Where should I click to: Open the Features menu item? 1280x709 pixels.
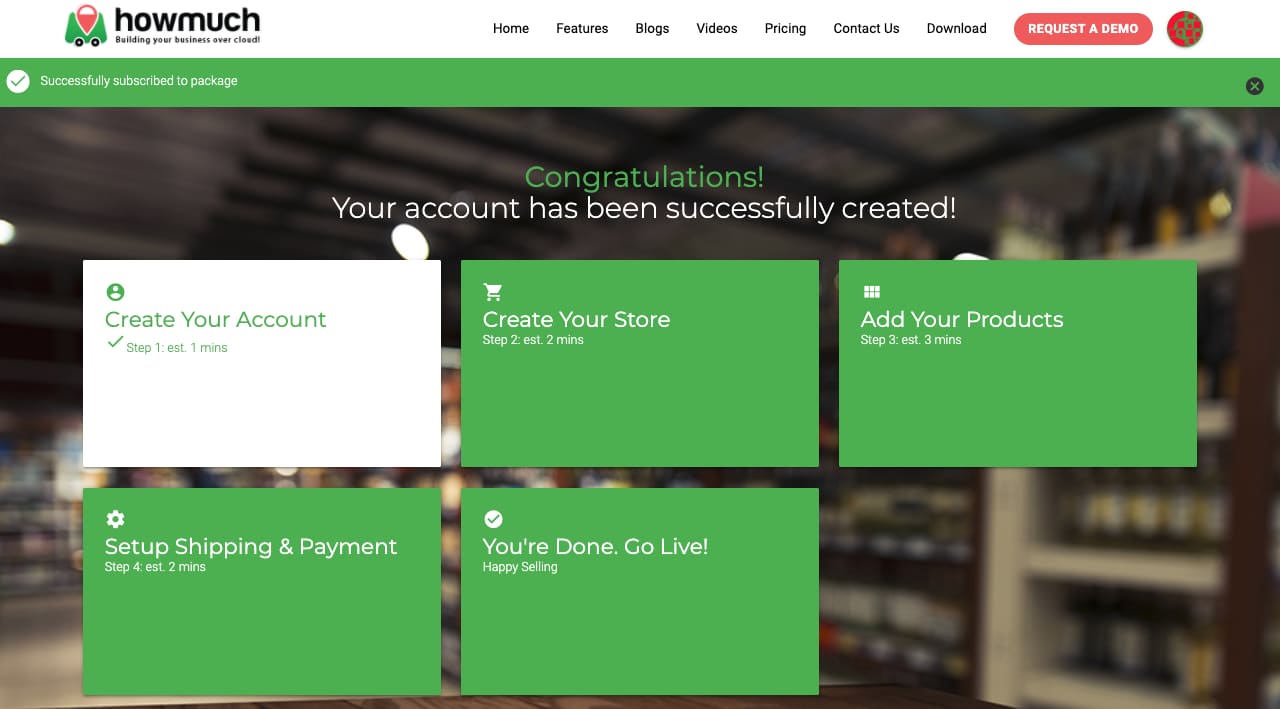pyautogui.click(x=582, y=28)
